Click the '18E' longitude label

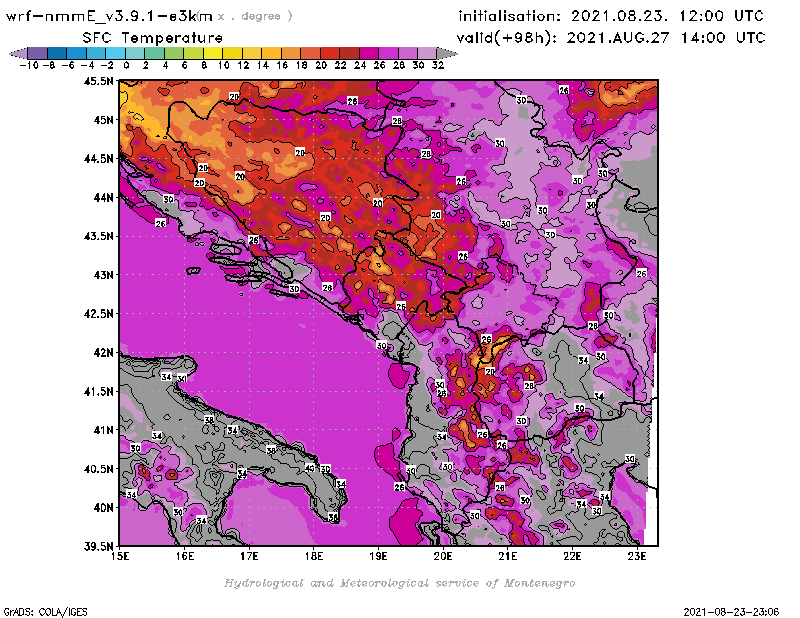(x=314, y=557)
